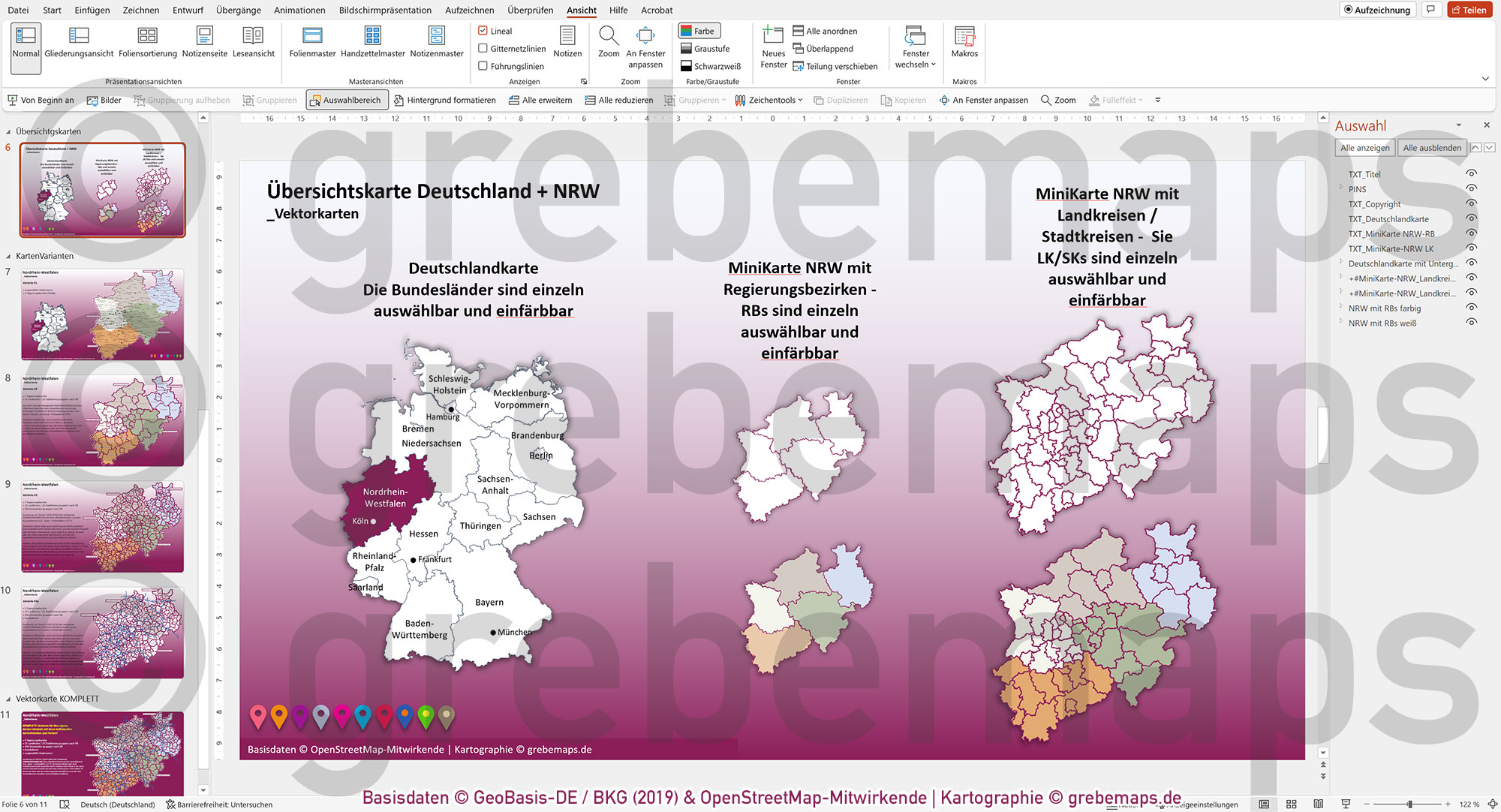Hide the PINS layer visibility

[x=1471, y=189]
